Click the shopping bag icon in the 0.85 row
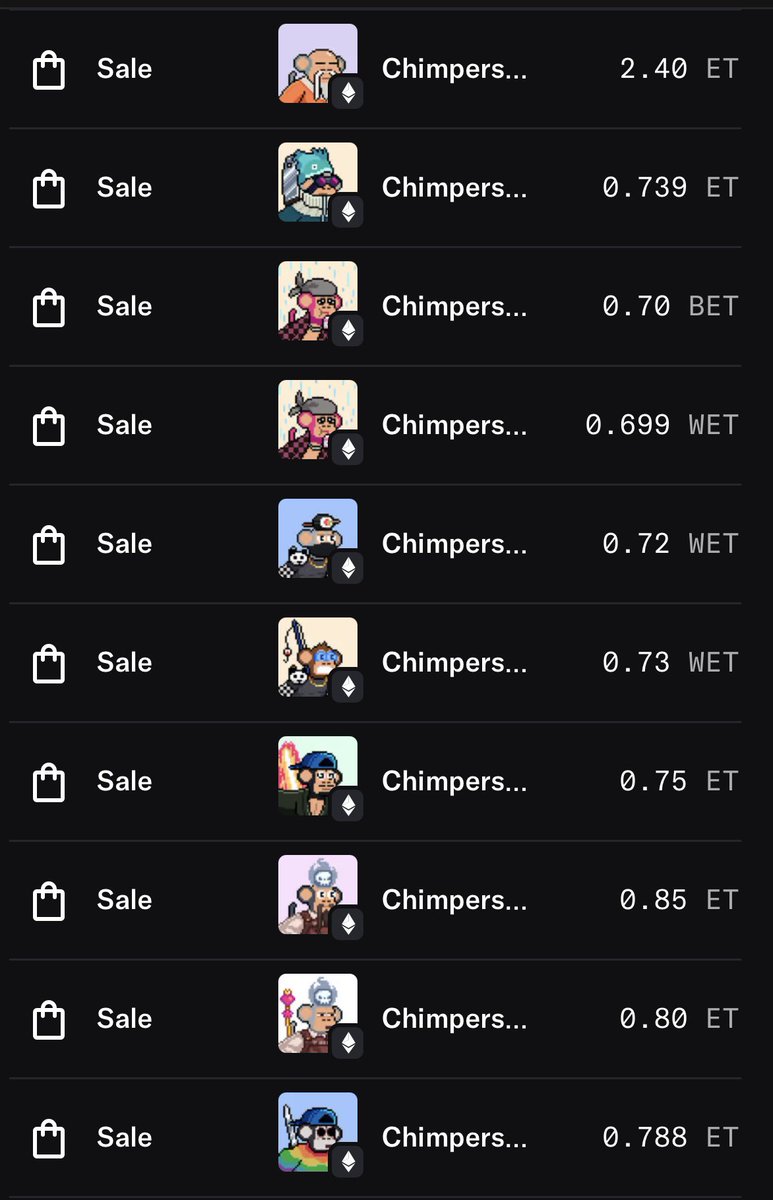The width and height of the screenshot is (773, 1200). [x=49, y=901]
